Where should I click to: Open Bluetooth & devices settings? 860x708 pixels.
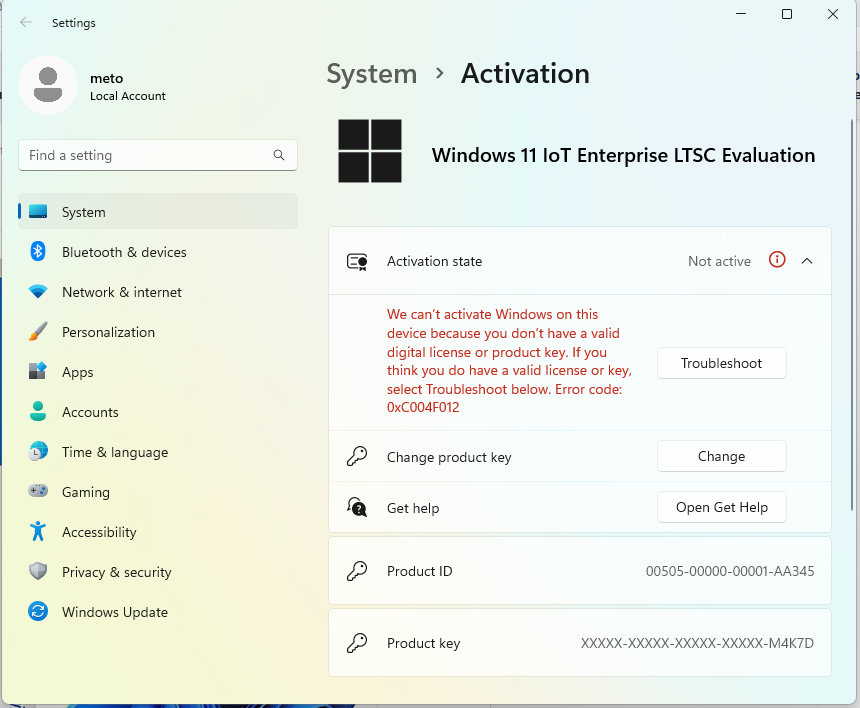pos(158,252)
